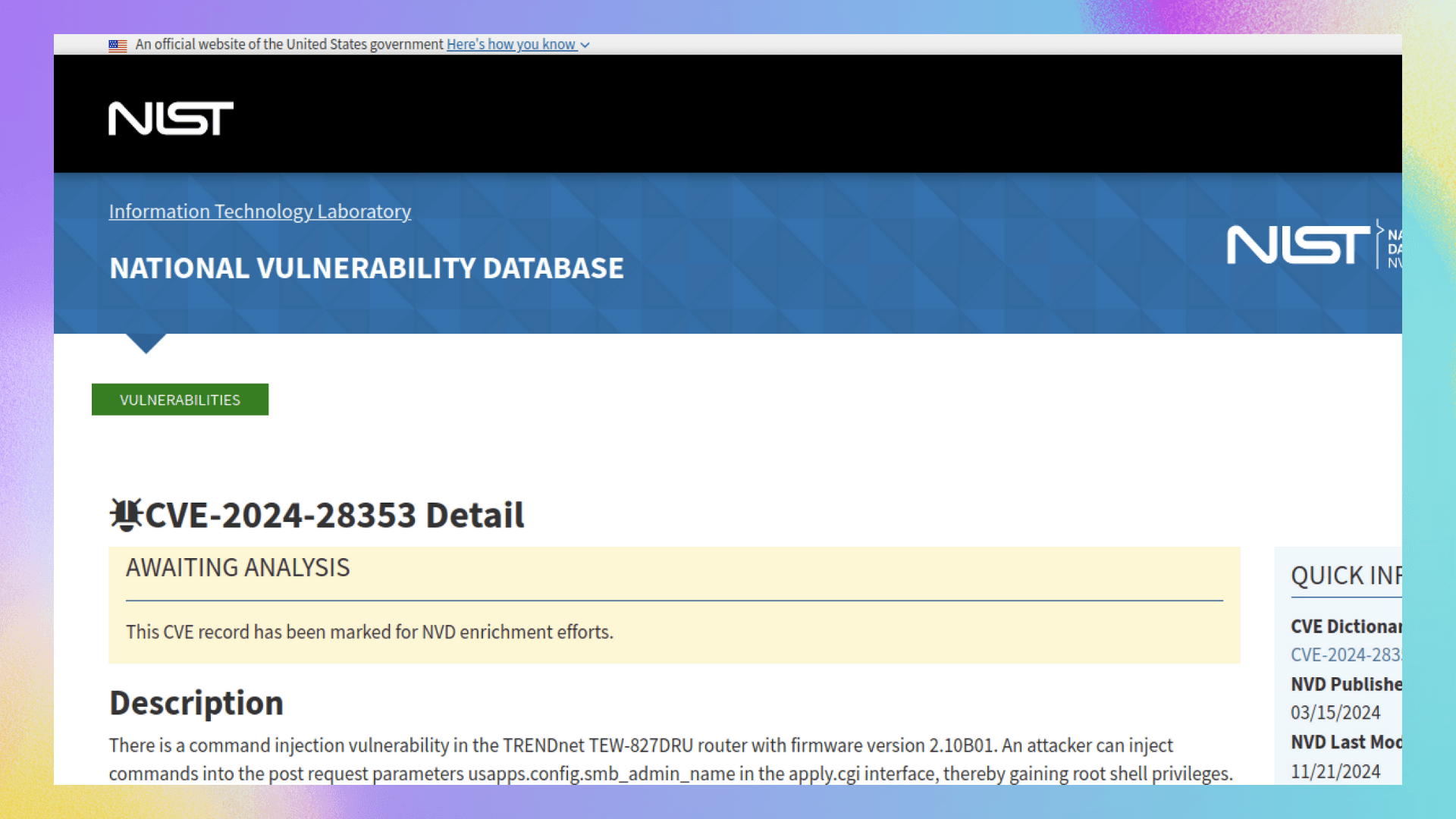Open the Vulnerabilities green menu button
Screen dimensions: 1456x819
click(x=180, y=400)
